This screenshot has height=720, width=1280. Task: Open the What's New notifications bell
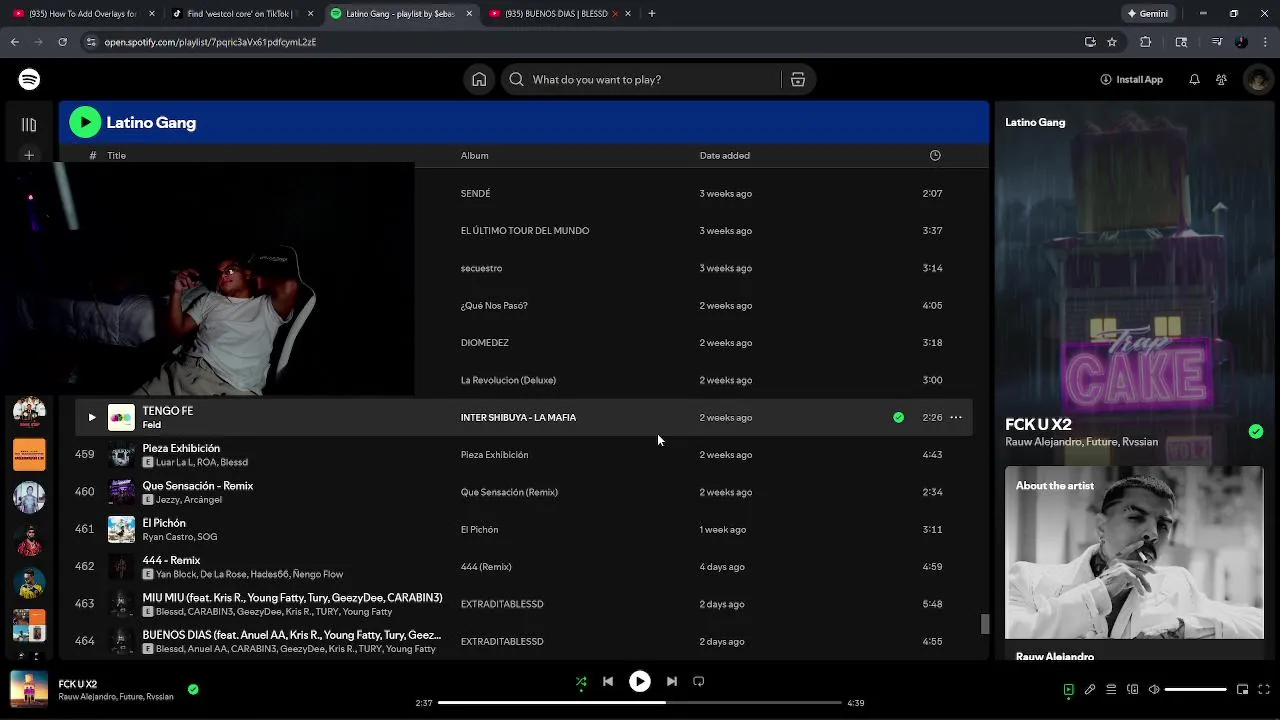point(1194,79)
